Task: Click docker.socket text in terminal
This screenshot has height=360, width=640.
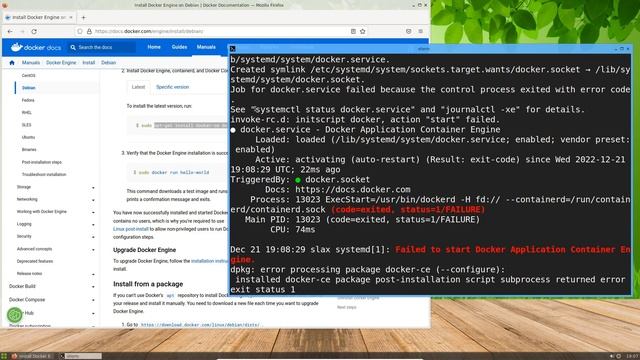Action: [338, 180]
